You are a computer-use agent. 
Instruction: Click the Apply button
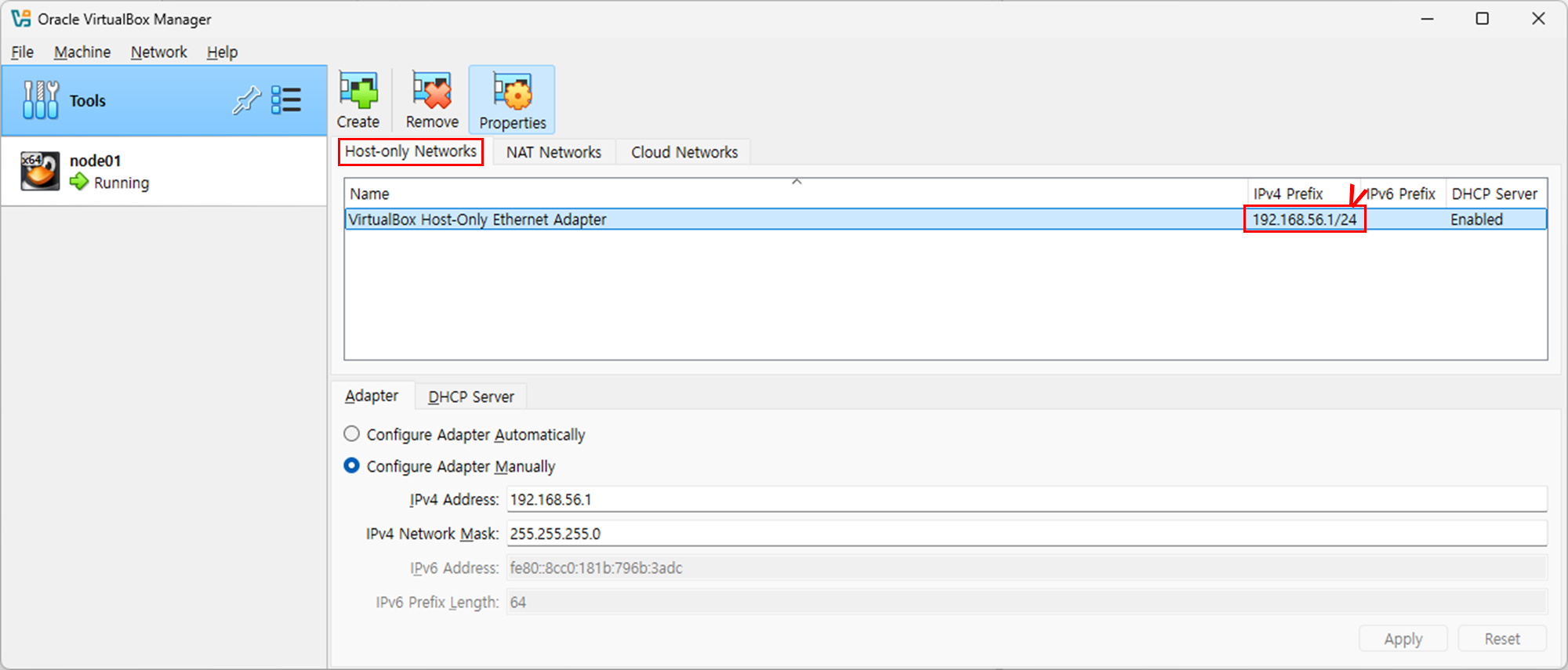[1403, 639]
